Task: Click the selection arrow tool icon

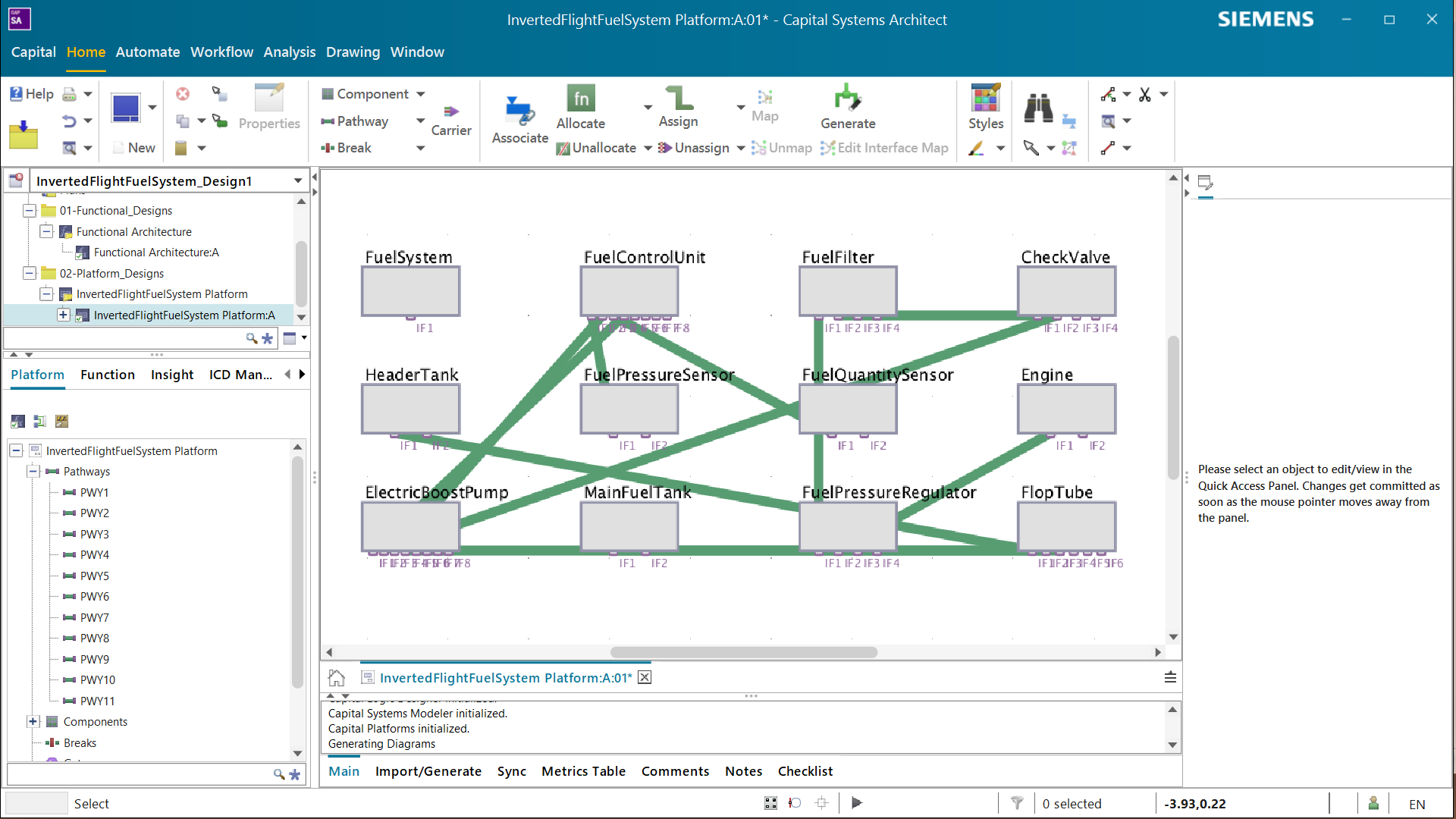Action: (x=1031, y=148)
